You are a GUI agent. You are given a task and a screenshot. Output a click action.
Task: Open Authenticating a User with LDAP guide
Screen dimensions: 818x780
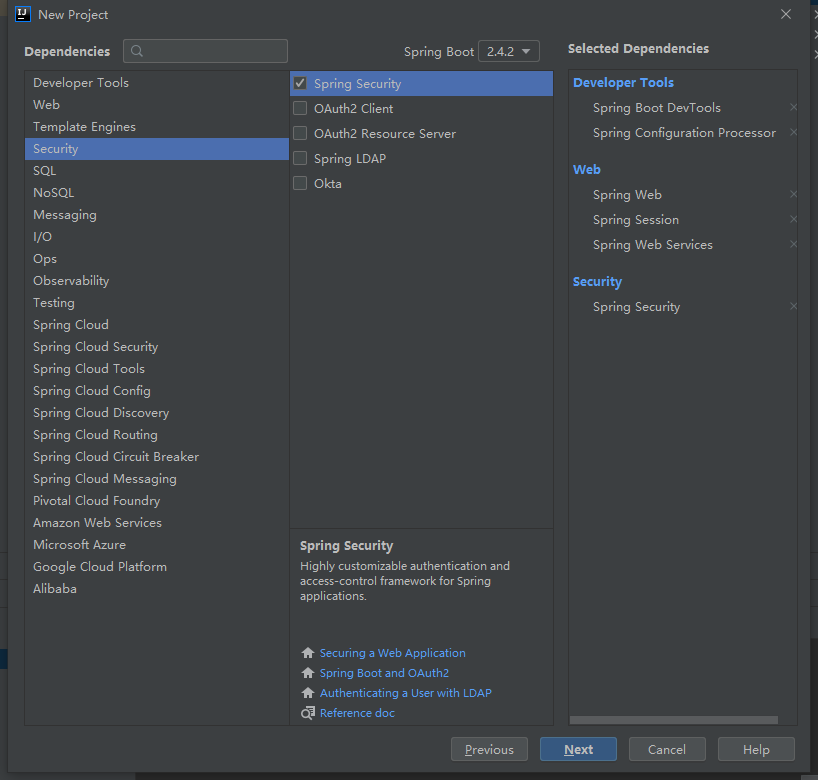coord(405,693)
